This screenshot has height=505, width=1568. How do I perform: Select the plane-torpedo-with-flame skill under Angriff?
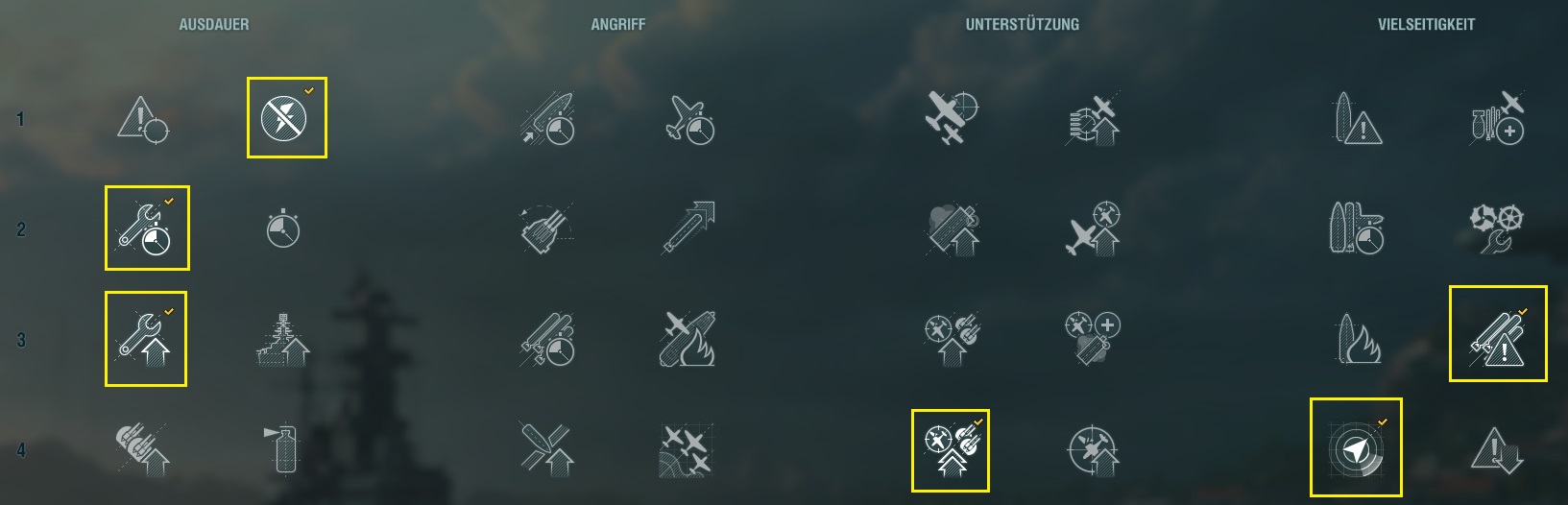pos(689,338)
